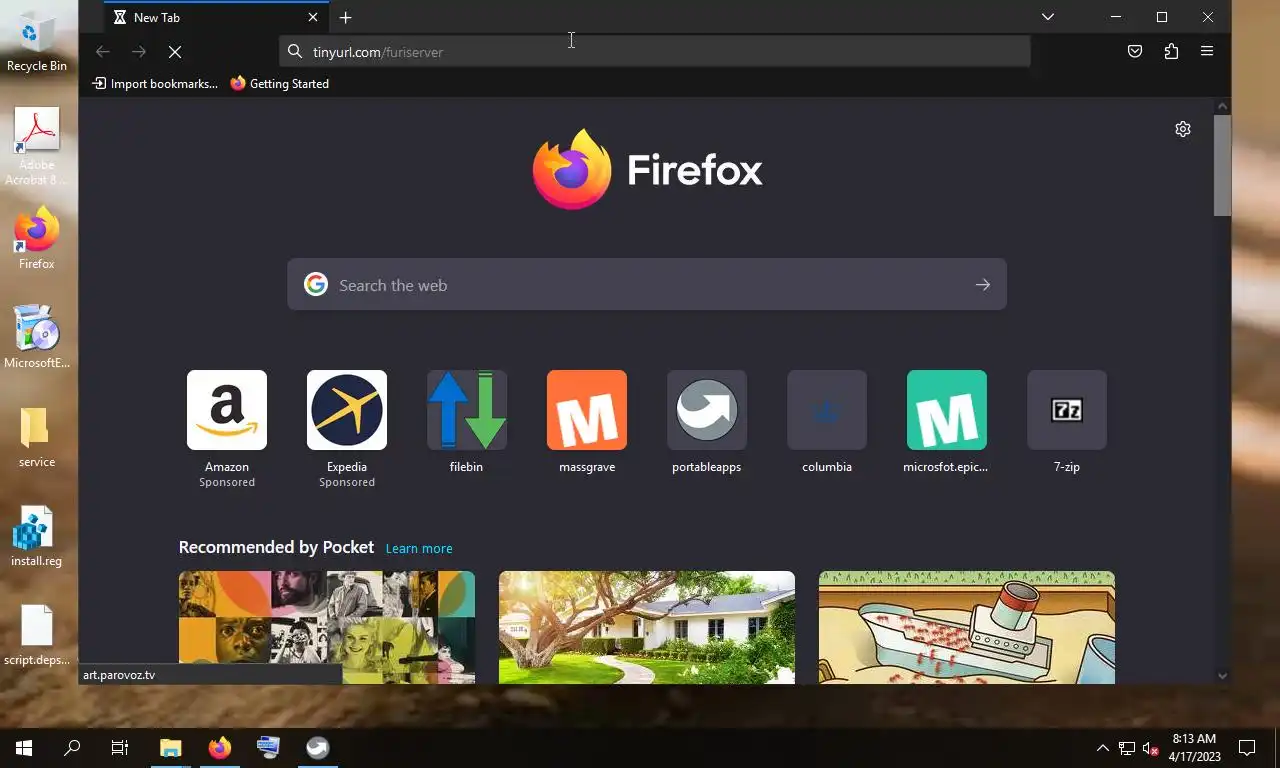The height and width of the screenshot is (768, 1280).
Task: Click the Search the web box
Action: pyautogui.click(x=647, y=285)
